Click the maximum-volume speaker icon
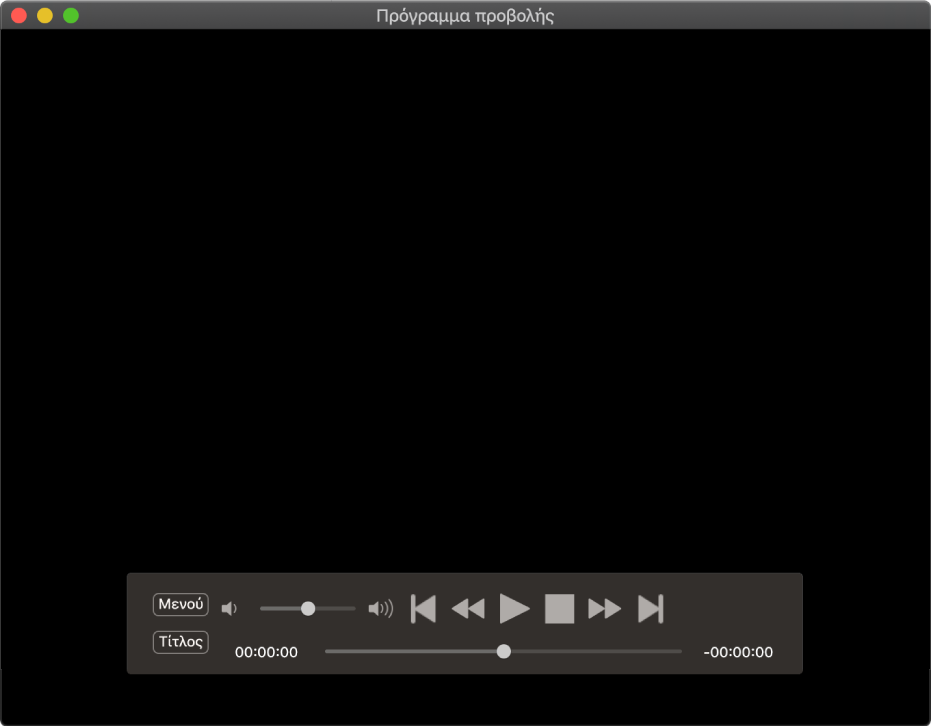 click(x=381, y=608)
